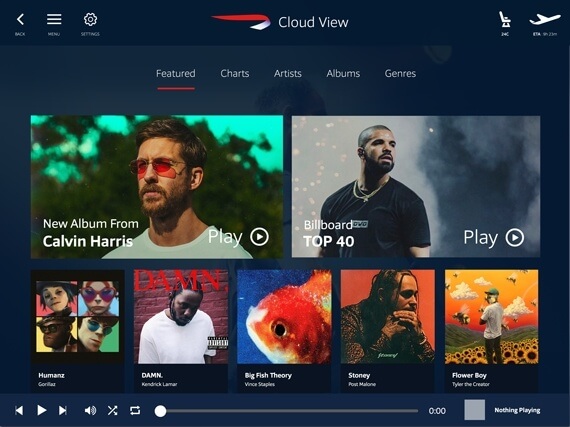Click the Flower Boy title text
Screen dimensions: 570x427
pos(469,375)
